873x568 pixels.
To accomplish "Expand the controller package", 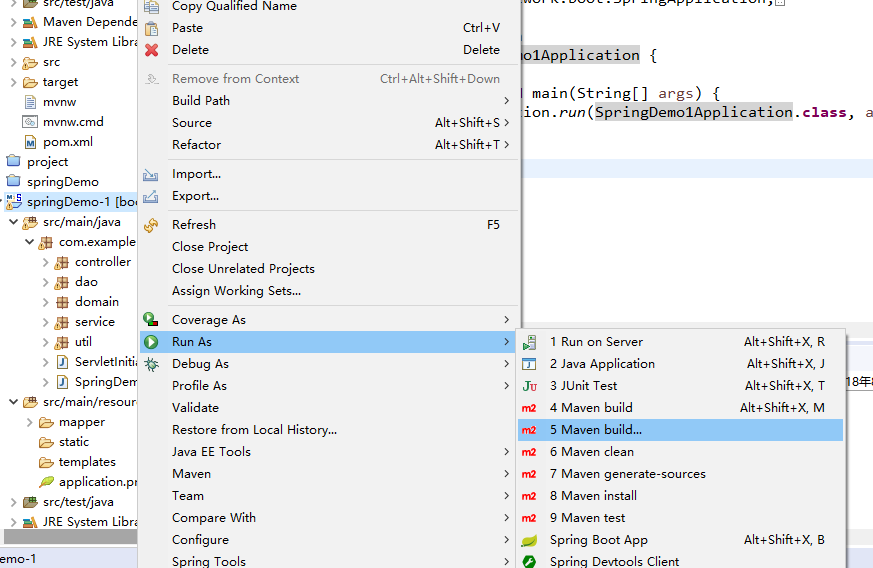I will pyautogui.click(x=46, y=262).
